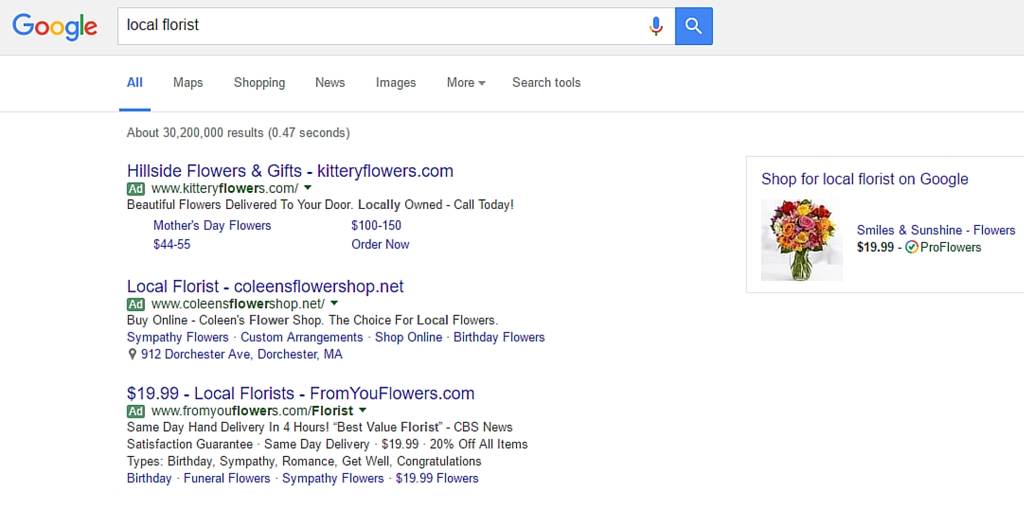This screenshot has height=512, width=1024.
Task: Open the Sympathy Flowers link under Coleen's
Action: (x=178, y=338)
